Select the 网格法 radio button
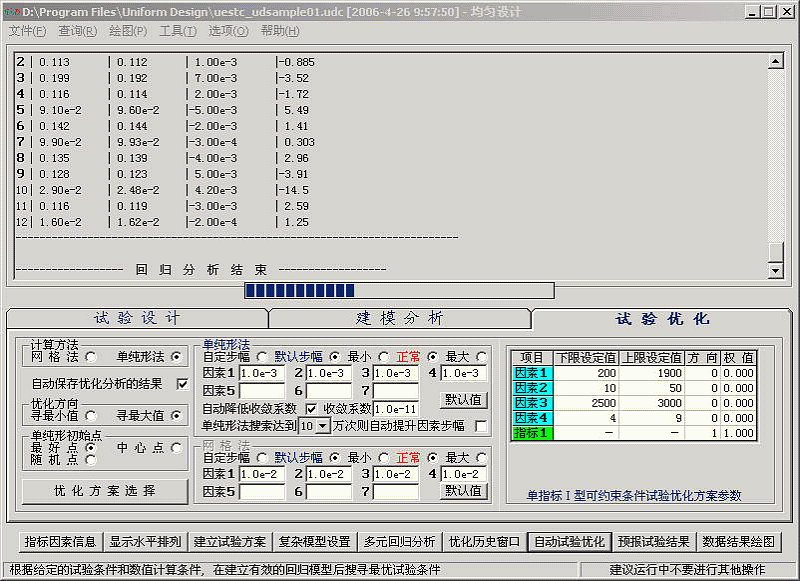This screenshot has width=800, height=581. (91, 356)
